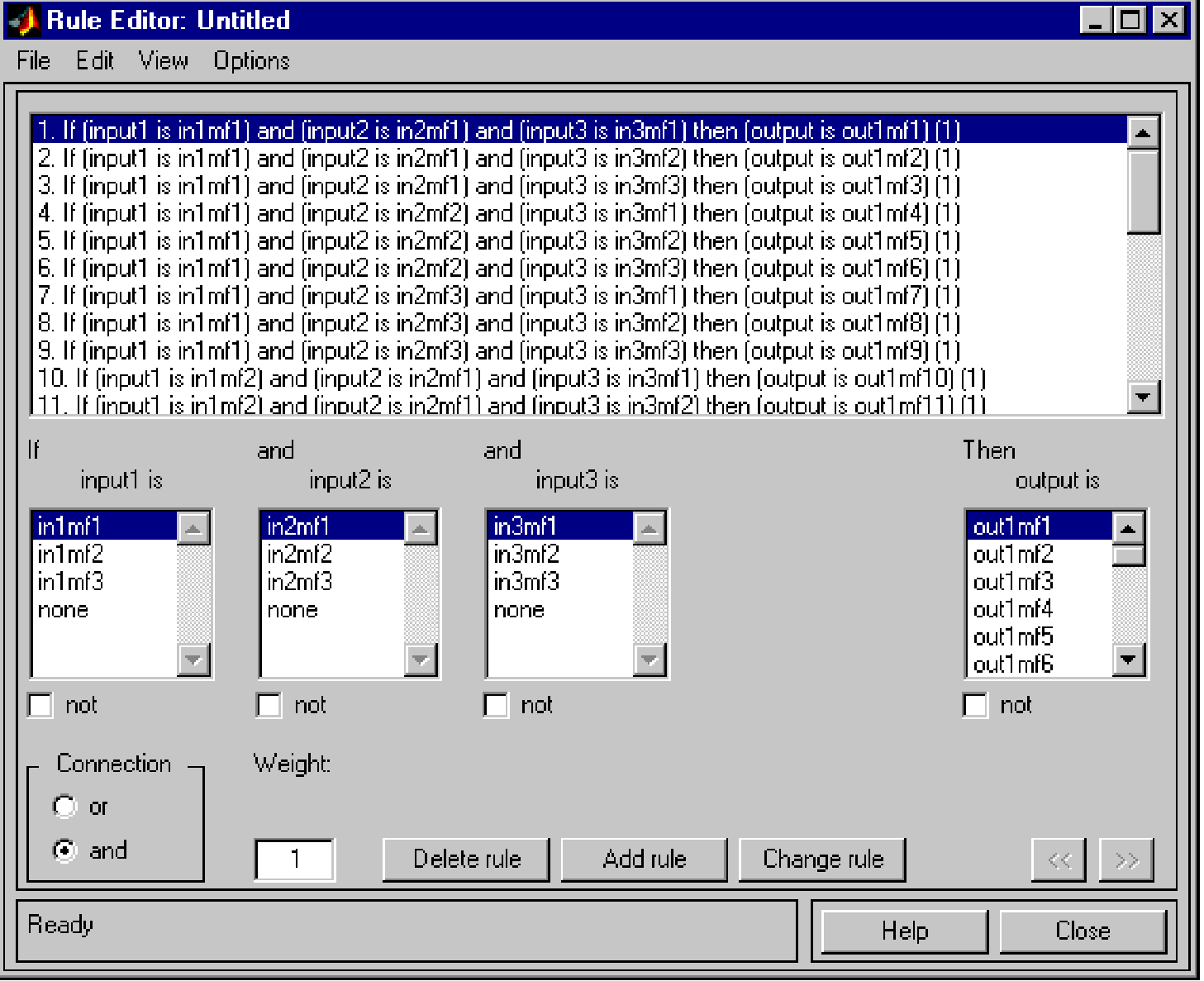
Task: Select rule 5 with output out1mf5
Action: coord(579,241)
